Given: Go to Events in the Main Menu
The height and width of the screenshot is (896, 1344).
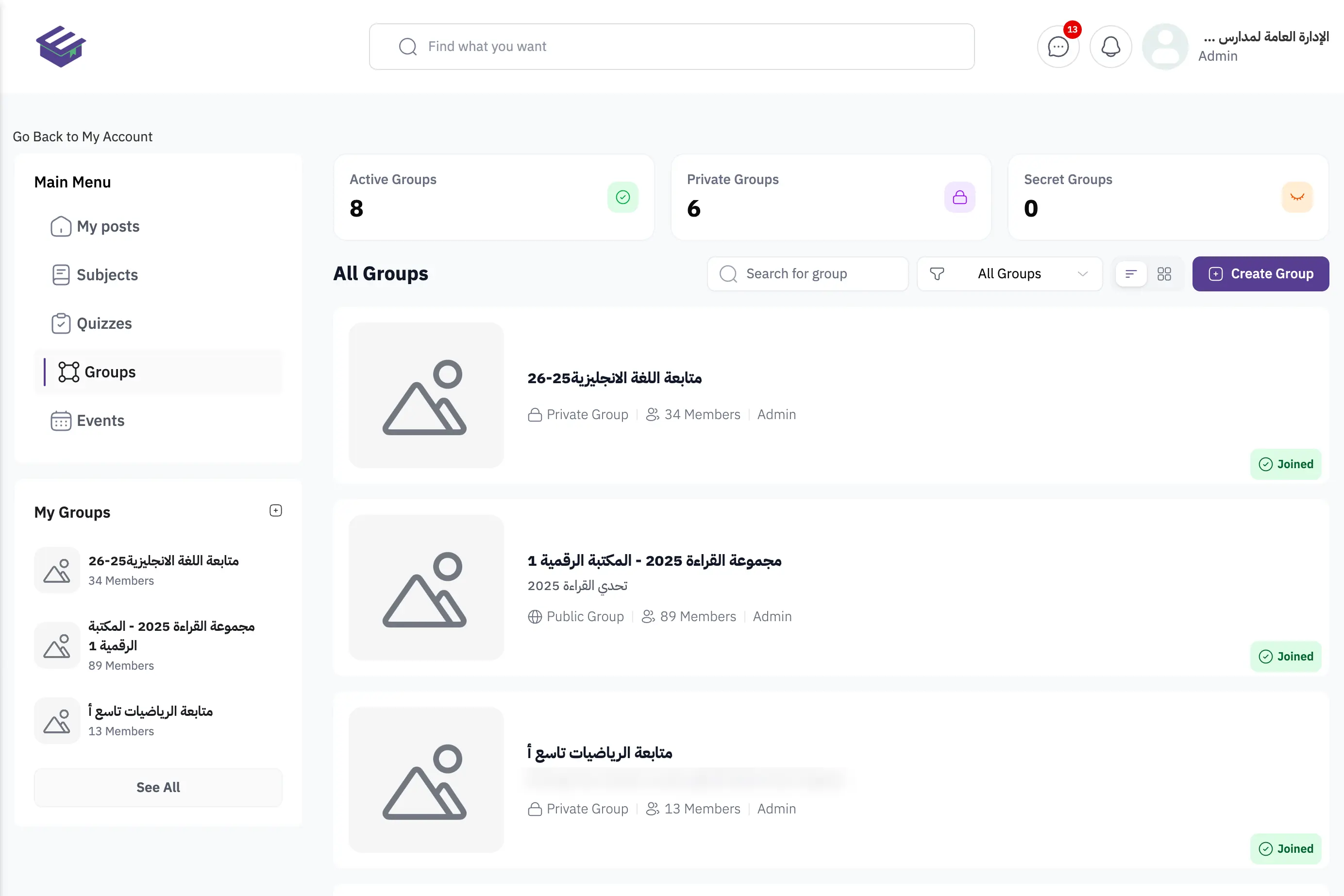Looking at the screenshot, I should pos(158,421).
